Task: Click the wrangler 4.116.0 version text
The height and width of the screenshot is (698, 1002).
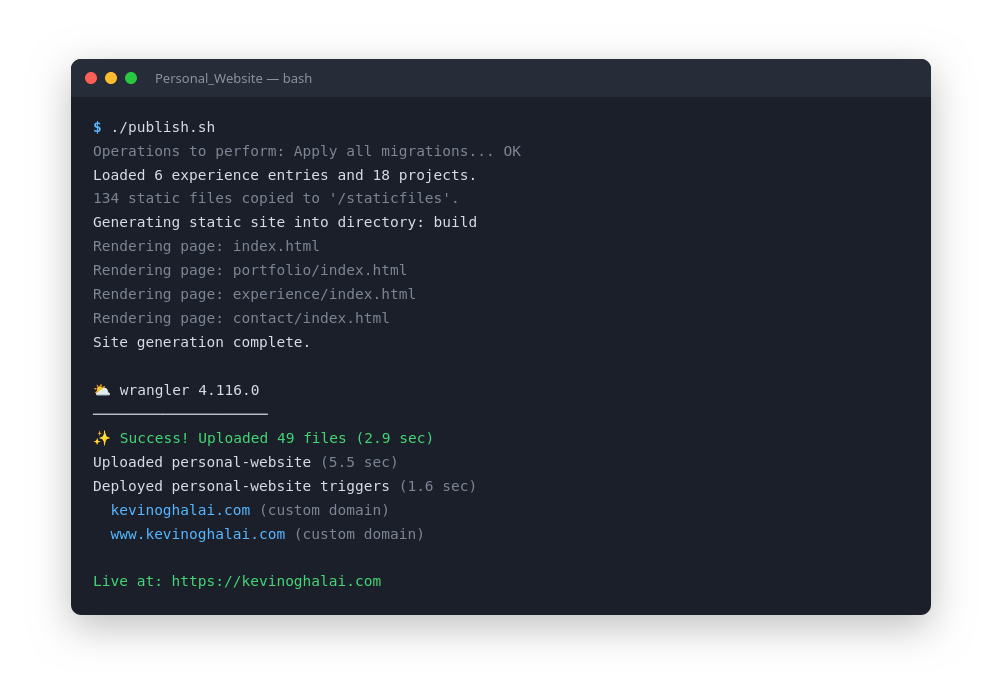Action: [189, 390]
